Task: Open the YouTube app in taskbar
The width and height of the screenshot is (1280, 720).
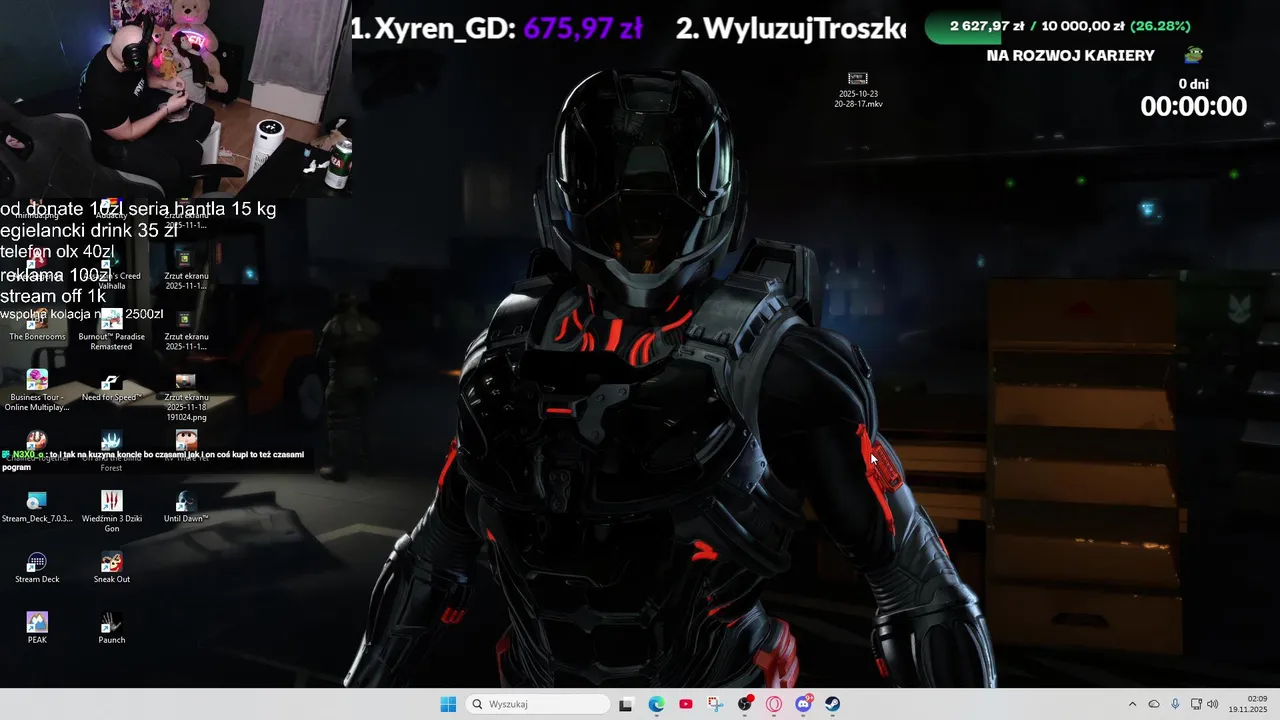Action: click(685, 704)
